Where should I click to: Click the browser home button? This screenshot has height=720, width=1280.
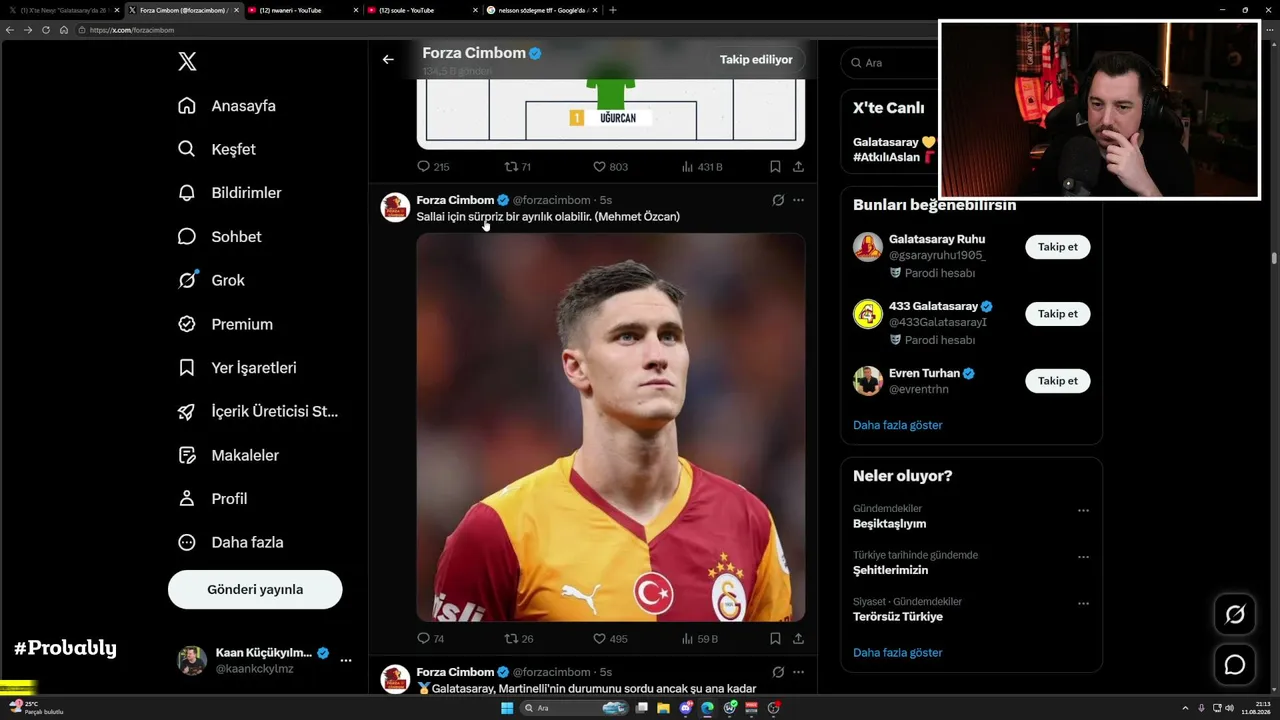click(64, 30)
